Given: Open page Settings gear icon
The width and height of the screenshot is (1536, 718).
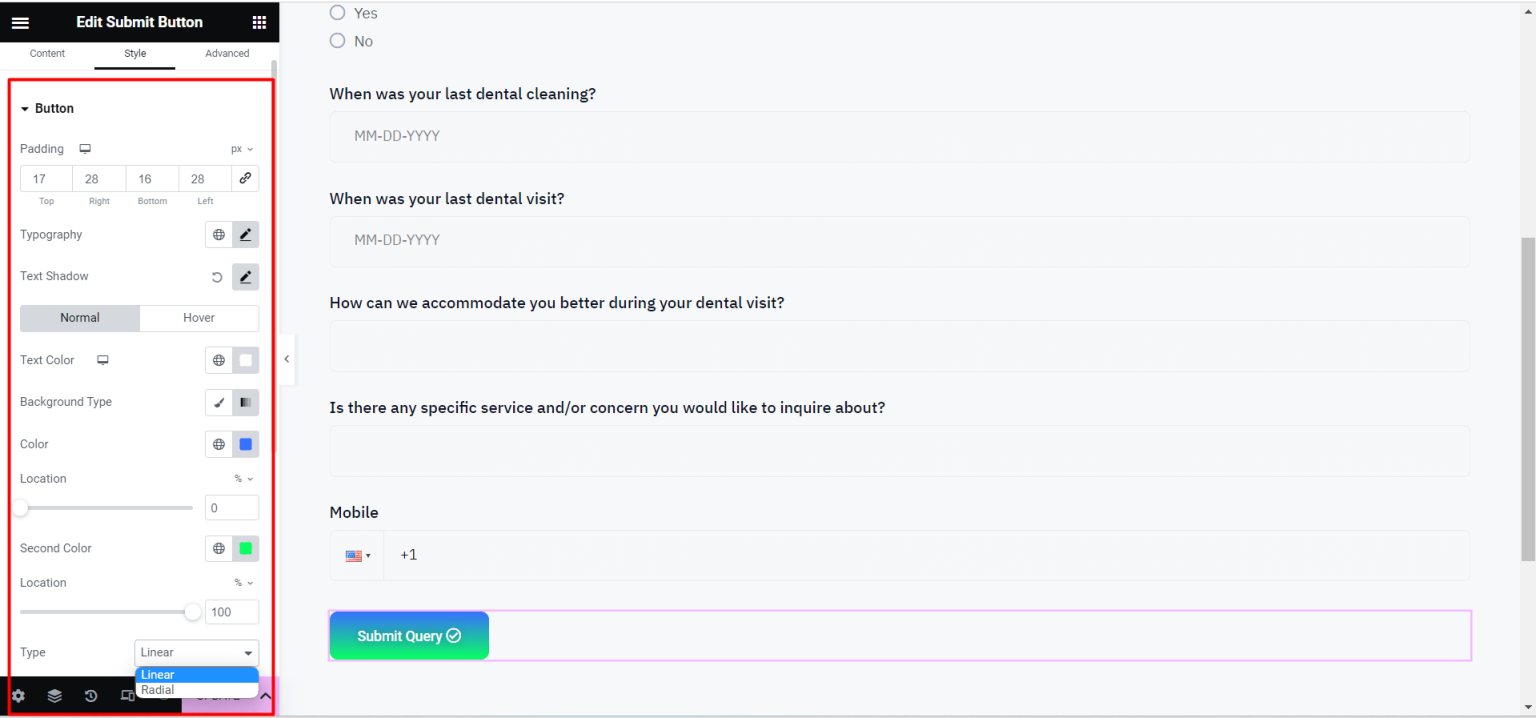Looking at the screenshot, I should click(x=18, y=696).
